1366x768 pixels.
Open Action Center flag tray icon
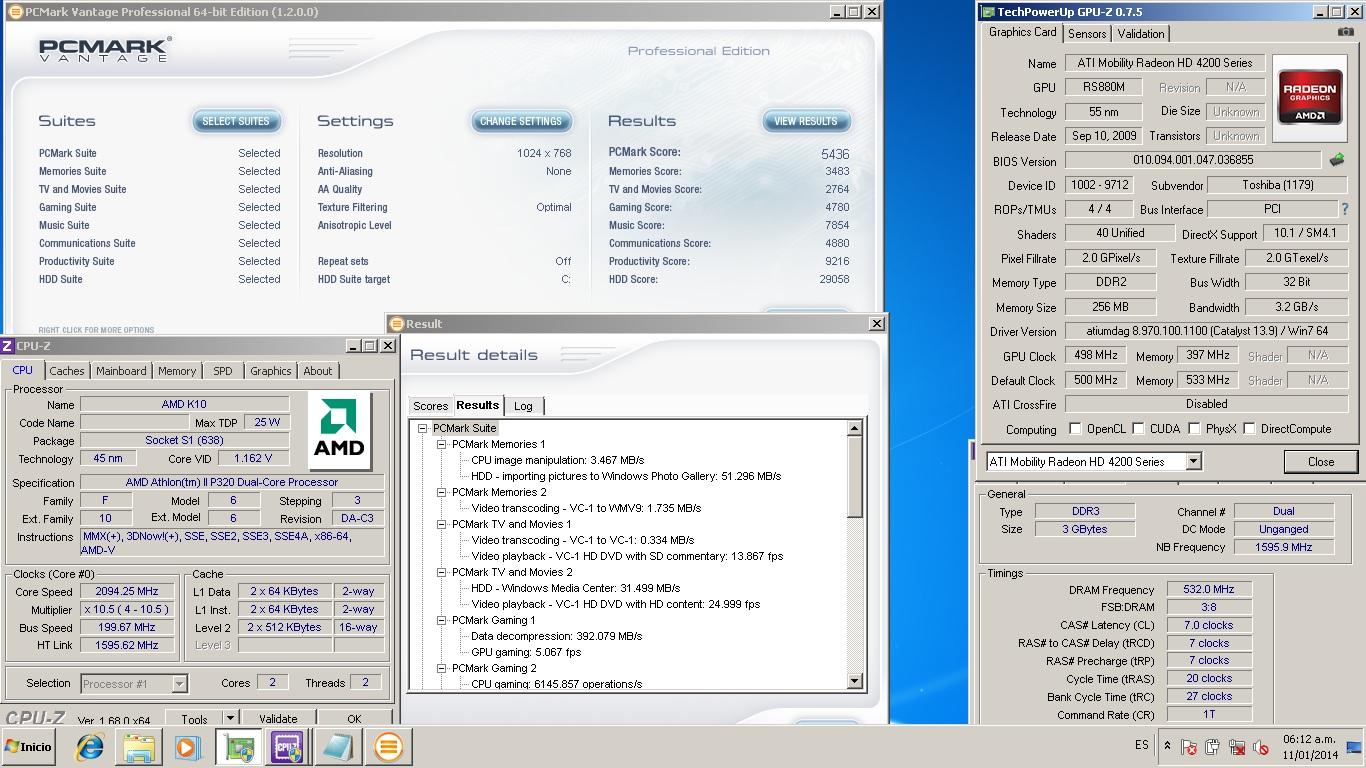1189,747
